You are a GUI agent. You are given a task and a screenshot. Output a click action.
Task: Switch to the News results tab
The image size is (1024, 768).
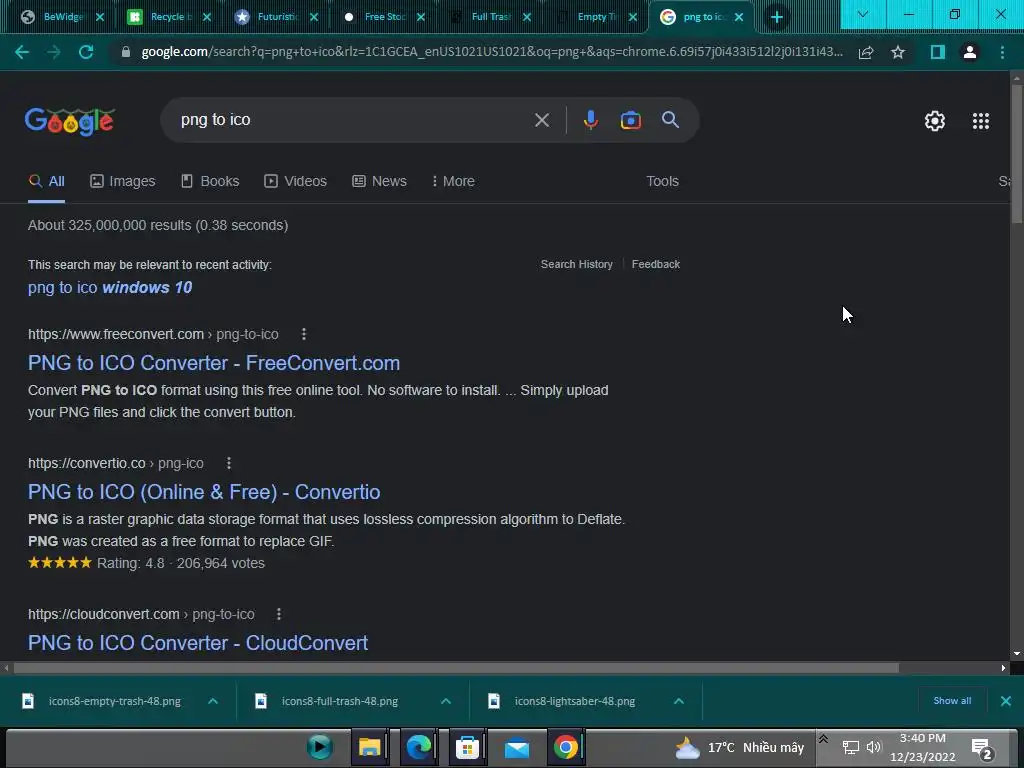(x=379, y=182)
